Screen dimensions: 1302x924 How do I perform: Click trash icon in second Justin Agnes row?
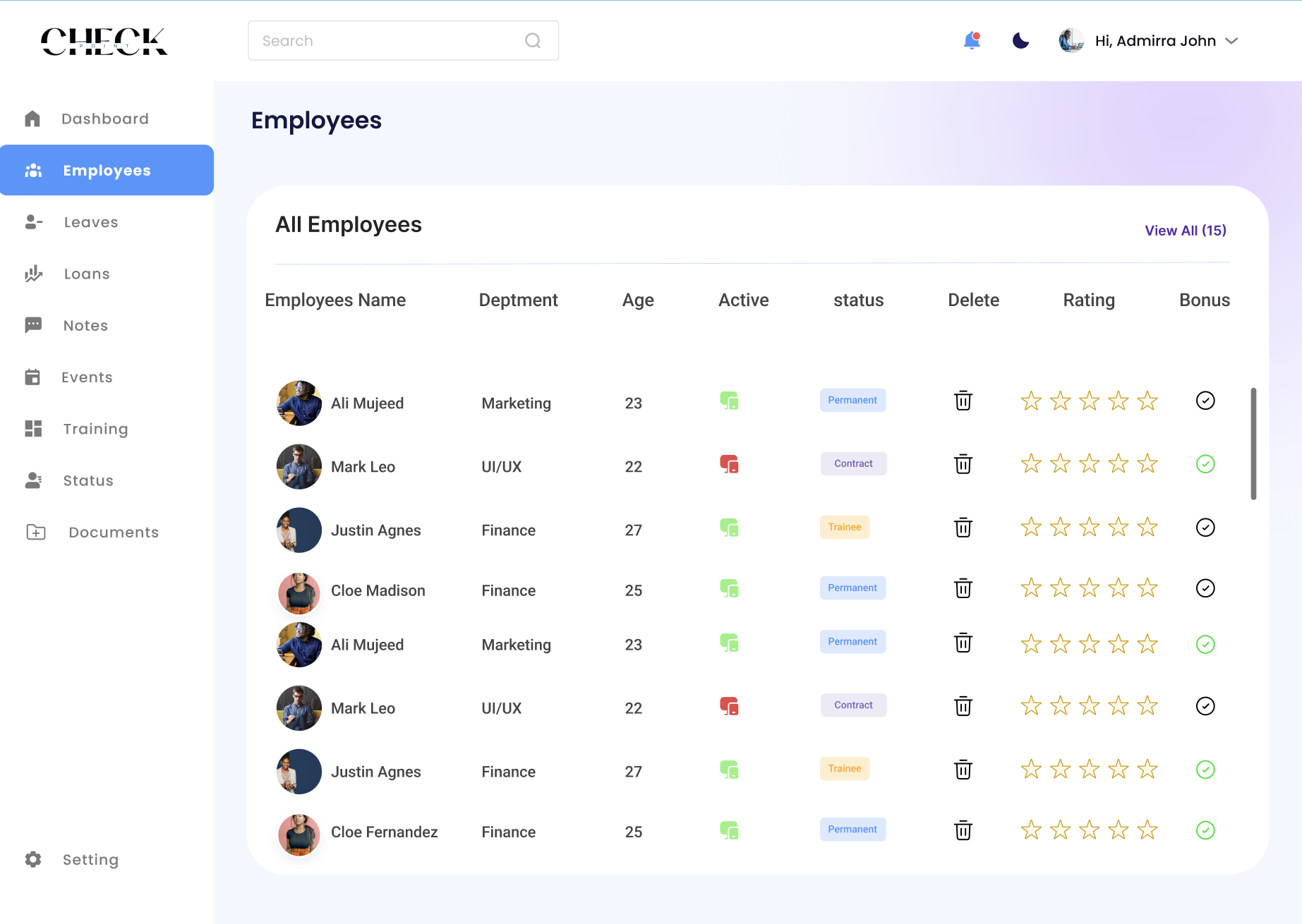(x=963, y=770)
